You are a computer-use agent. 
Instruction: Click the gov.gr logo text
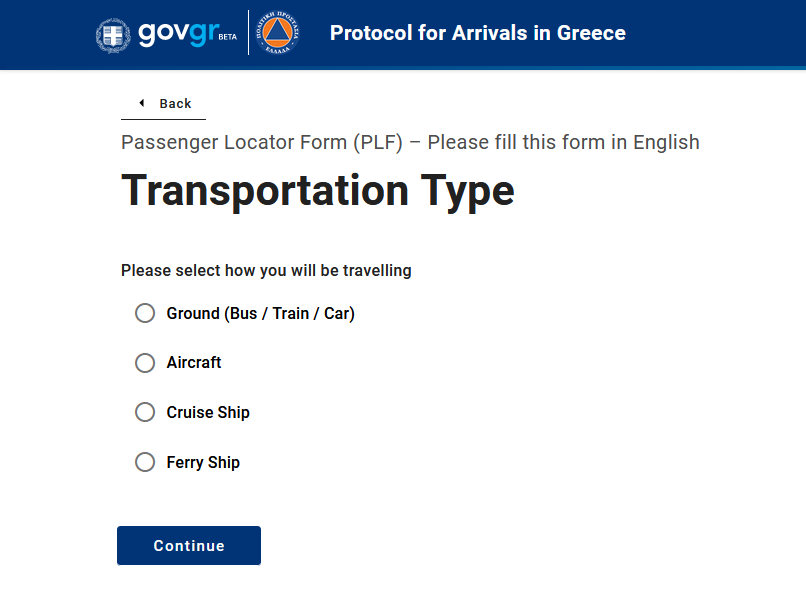(x=176, y=33)
